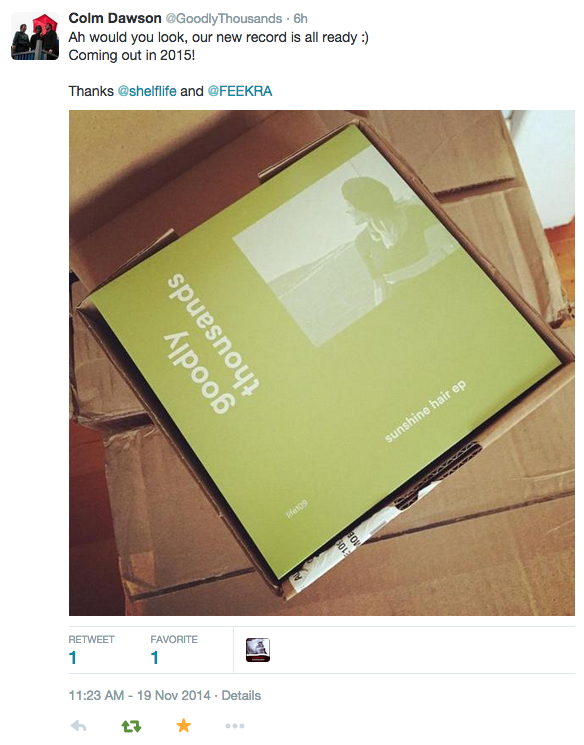The image size is (584, 745).
Task: Open the favoriter's small avatar thumbnail
Action: click(258, 650)
